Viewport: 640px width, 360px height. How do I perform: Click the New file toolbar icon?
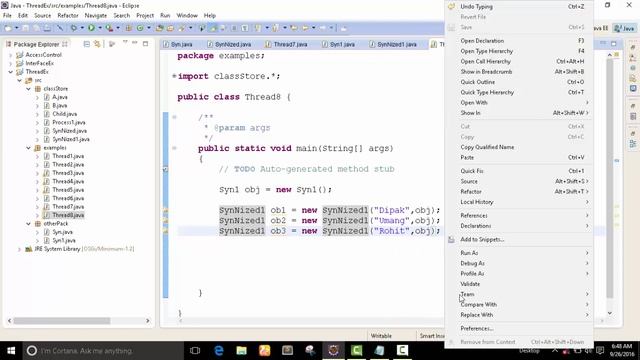pos(8,28)
